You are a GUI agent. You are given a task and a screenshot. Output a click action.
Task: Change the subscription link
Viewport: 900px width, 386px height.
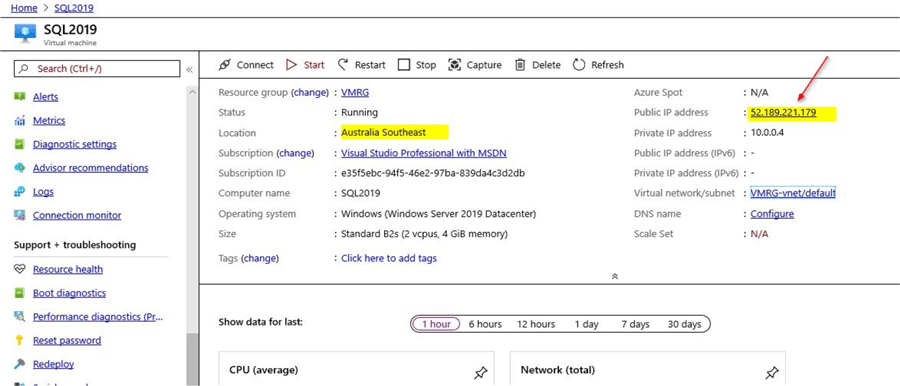296,153
